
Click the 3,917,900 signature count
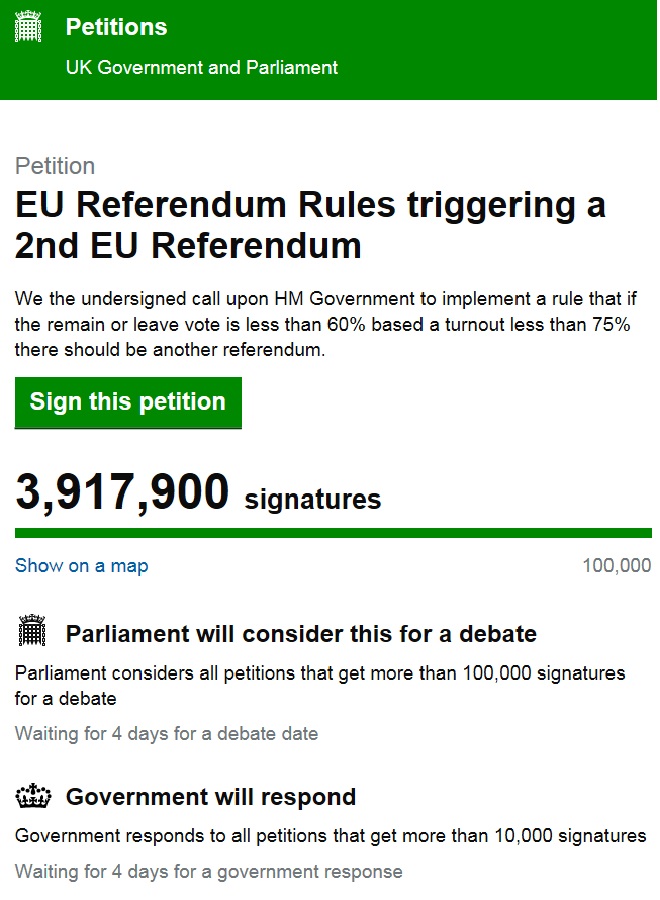[x=122, y=493]
